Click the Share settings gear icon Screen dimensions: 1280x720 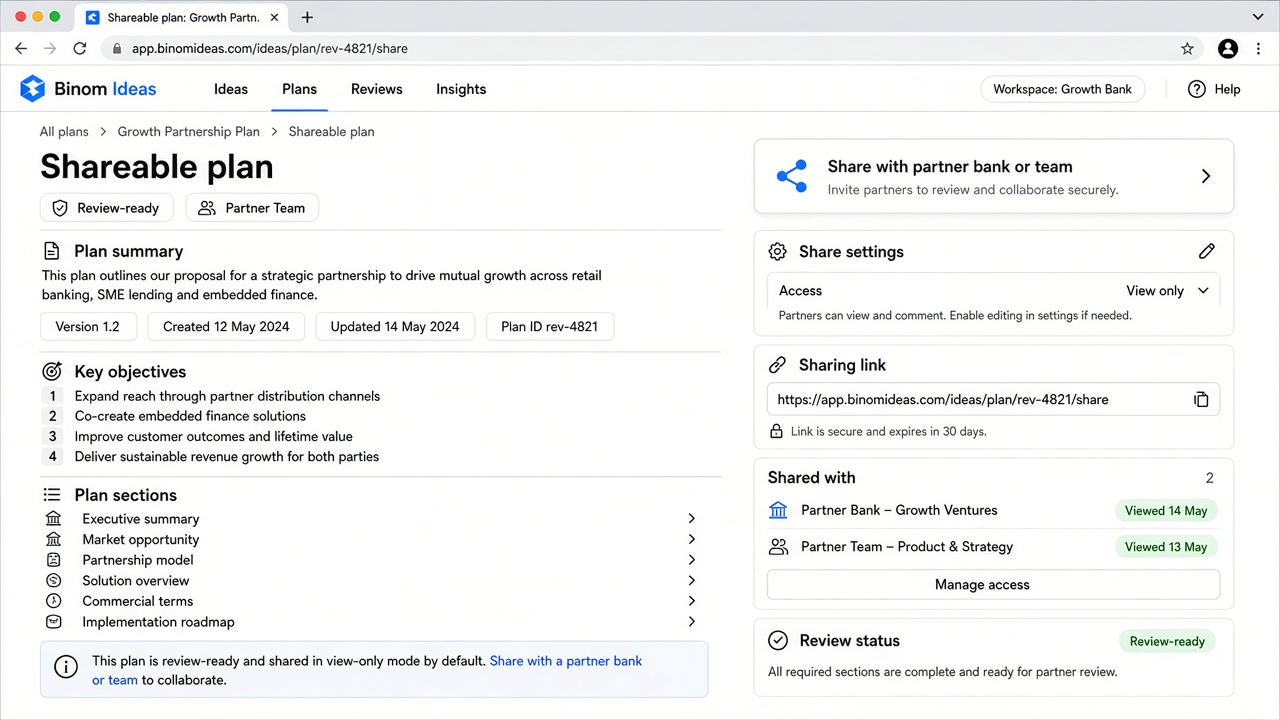pos(777,252)
